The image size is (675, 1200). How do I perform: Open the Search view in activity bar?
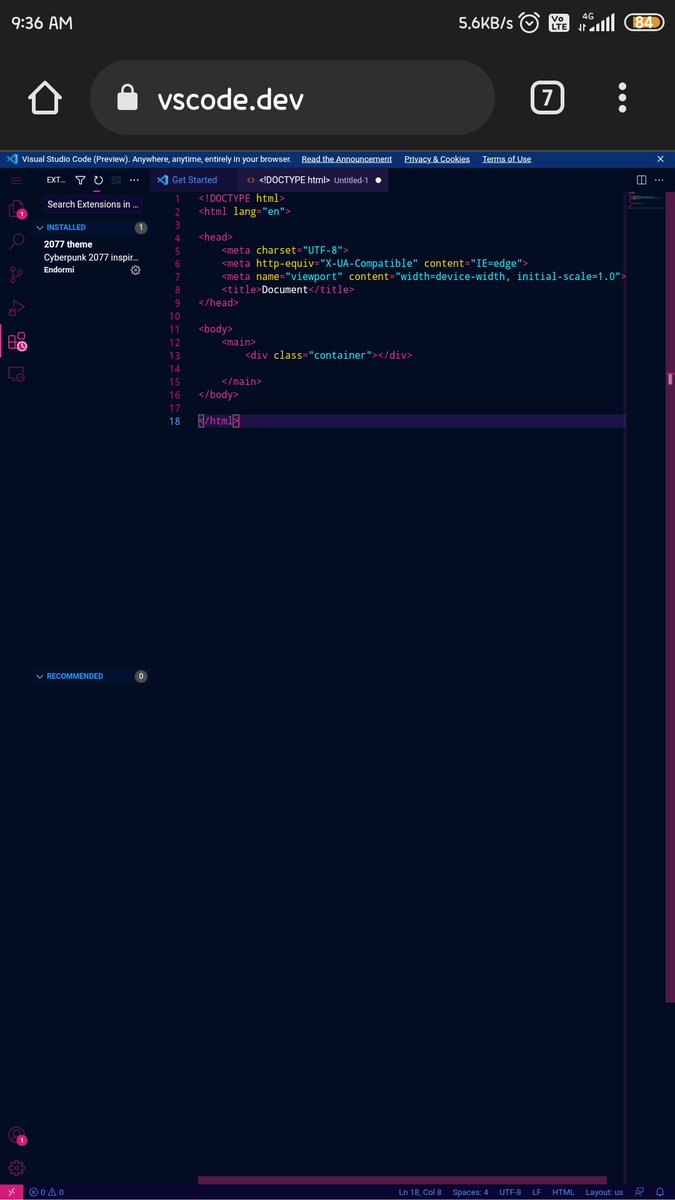click(16, 241)
